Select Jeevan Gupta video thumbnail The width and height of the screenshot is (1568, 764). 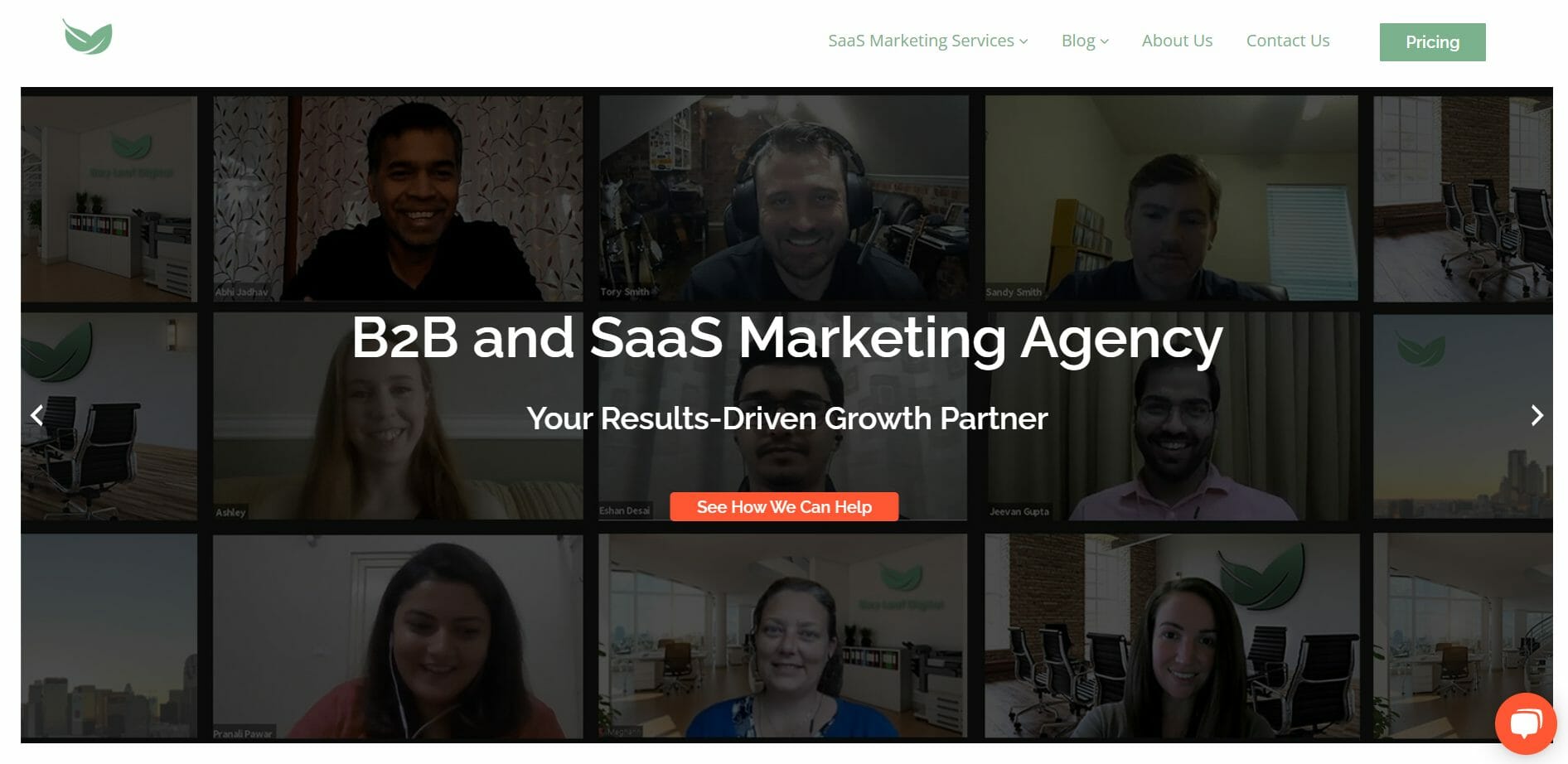pyautogui.click(x=1171, y=417)
